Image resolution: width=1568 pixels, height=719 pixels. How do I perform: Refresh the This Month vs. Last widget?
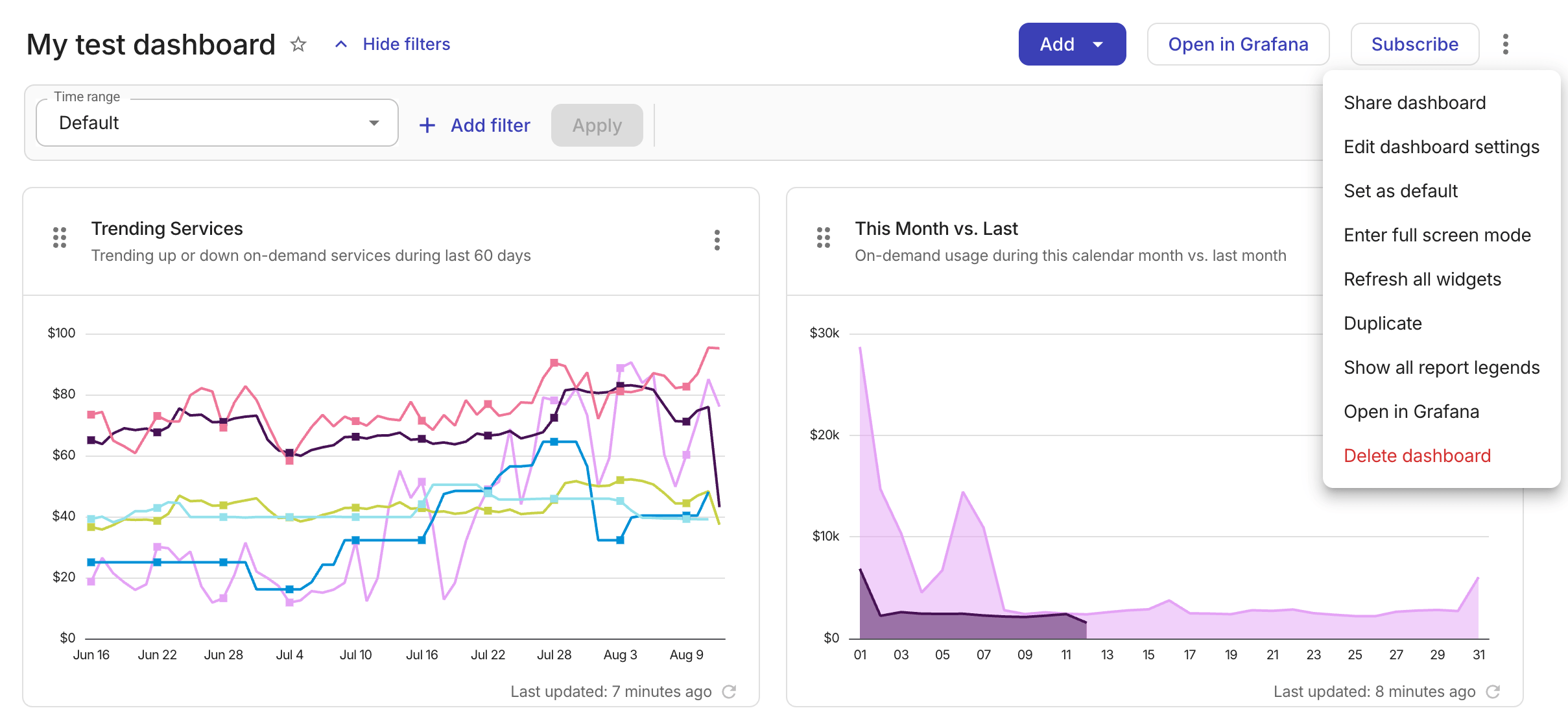(x=1493, y=692)
